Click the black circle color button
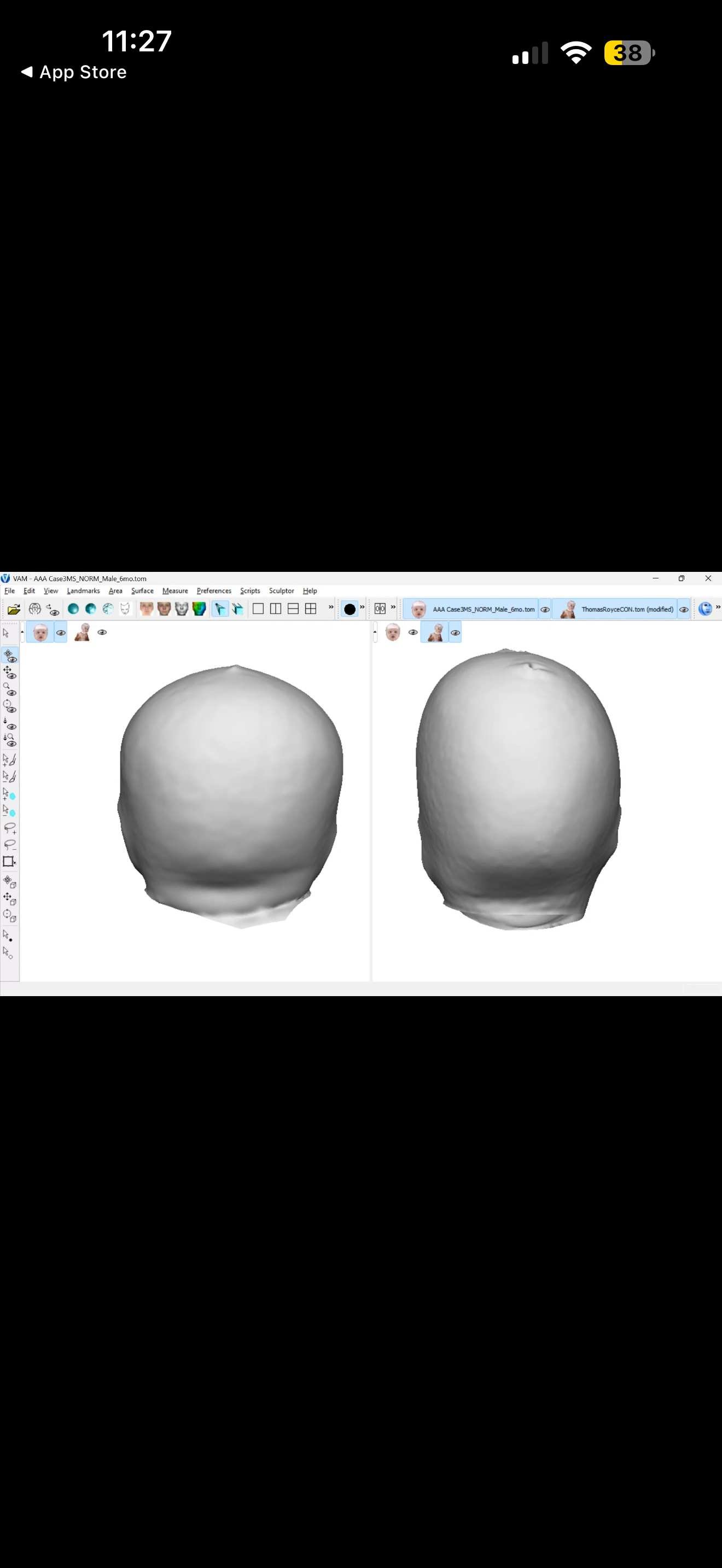Screen dimensions: 722x1568 pos(350,609)
